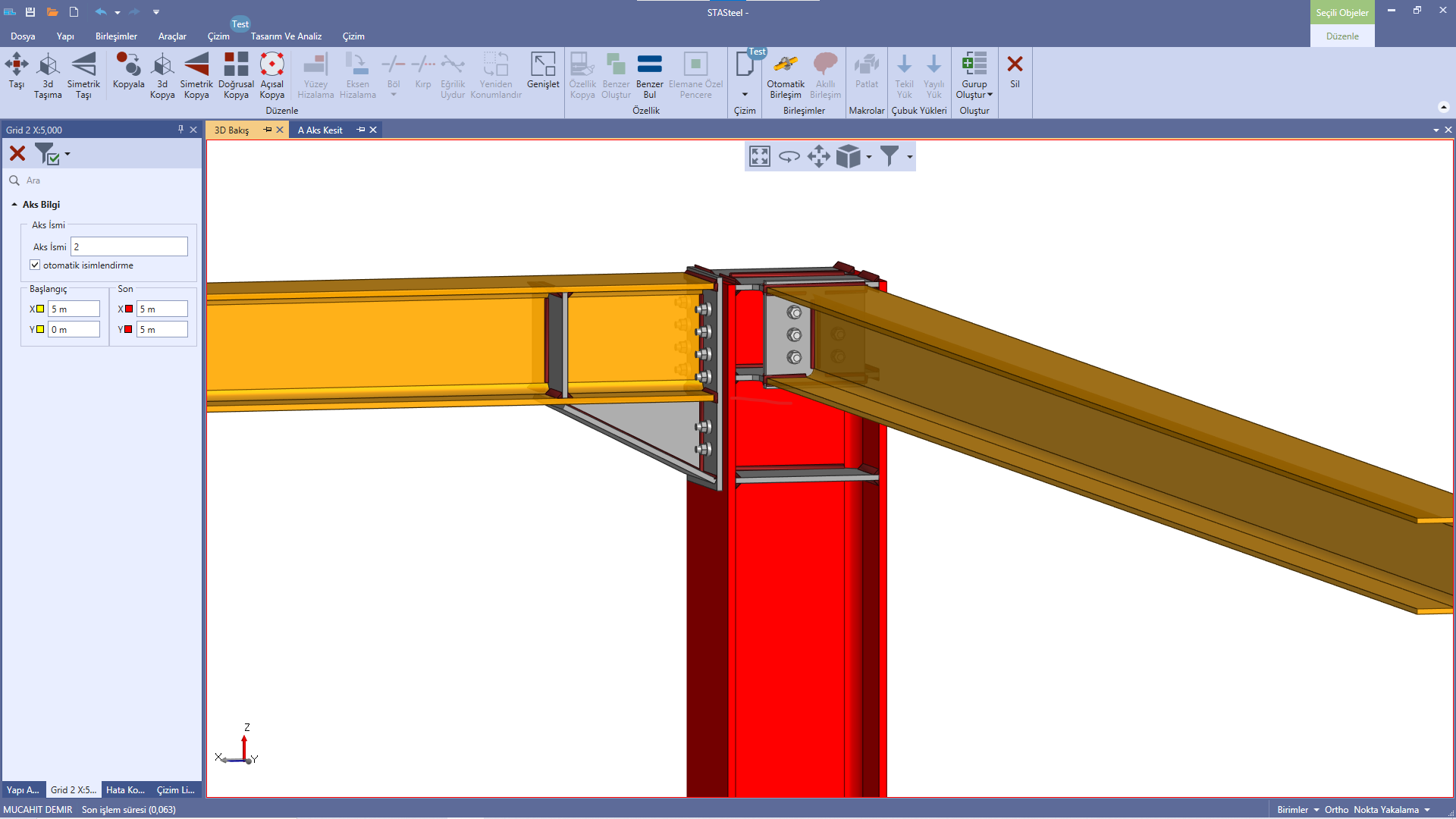The height and width of the screenshot is (819, 1456).
Task: Click Hata Ko... bottom panel tab
Action: point(125,790)
